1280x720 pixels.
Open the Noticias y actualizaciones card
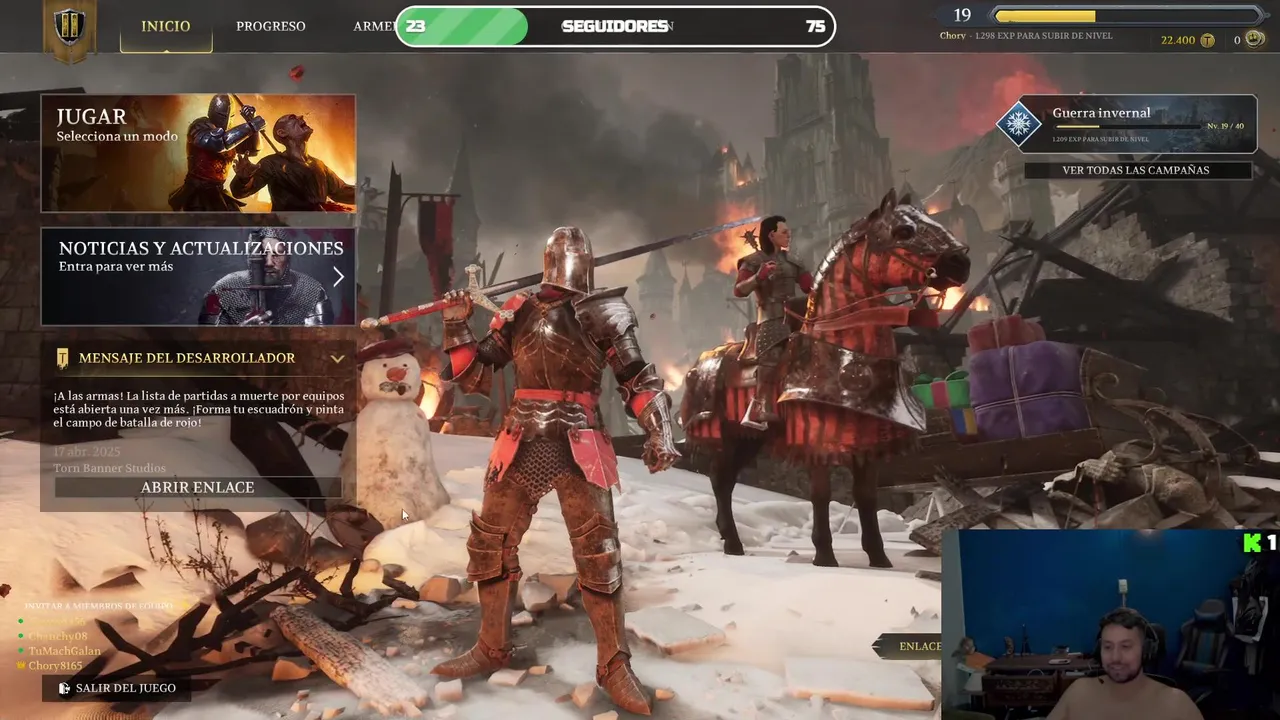tap(198, 277)
